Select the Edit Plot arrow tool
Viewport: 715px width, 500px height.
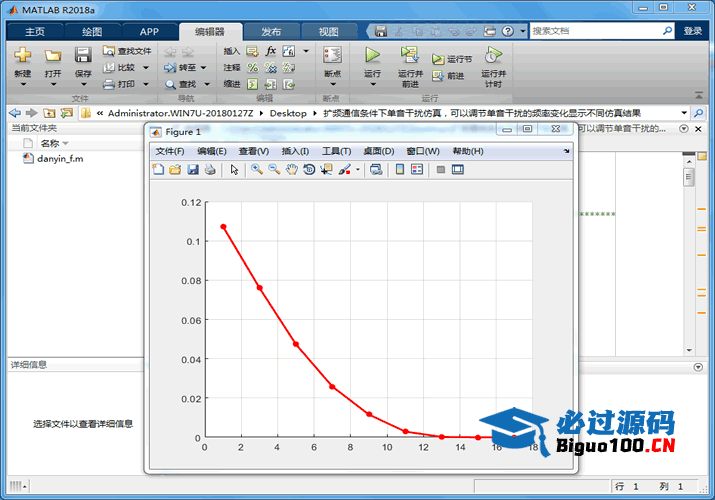pos(234,170)
